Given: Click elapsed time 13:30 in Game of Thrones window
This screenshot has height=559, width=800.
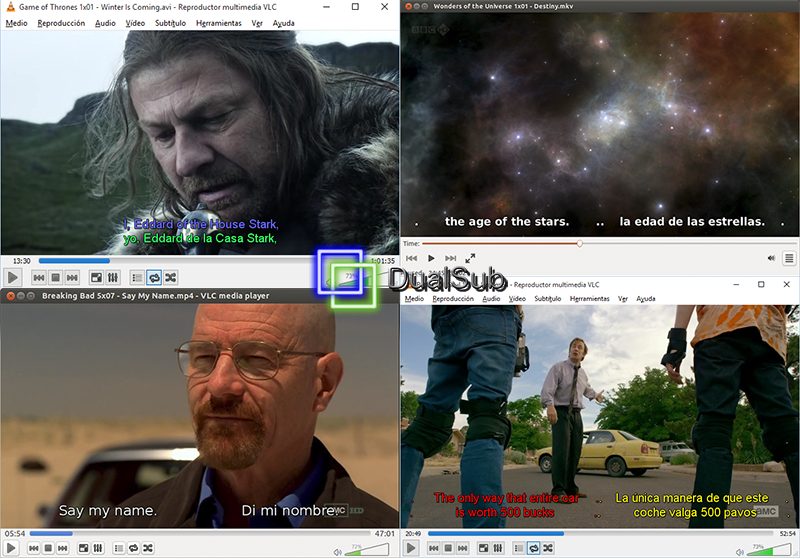Looking at the screenshot, I should [21, 261].
